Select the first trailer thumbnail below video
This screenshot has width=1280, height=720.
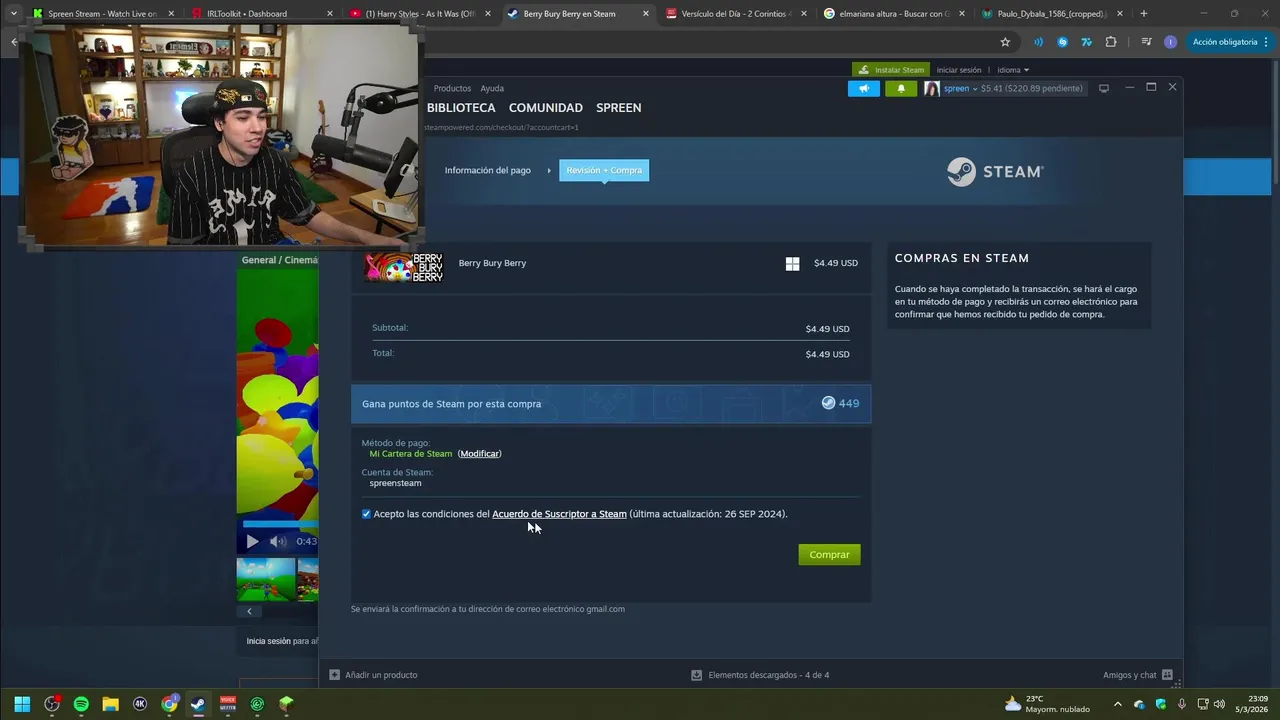click(x=266, y=579)
